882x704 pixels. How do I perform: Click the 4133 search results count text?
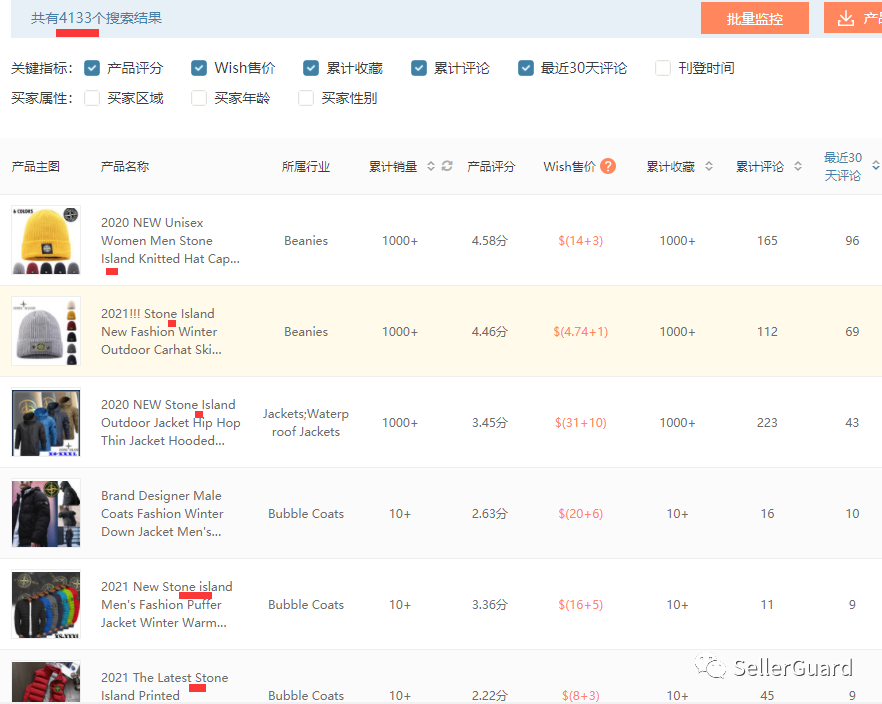click(x=96, y=19)
